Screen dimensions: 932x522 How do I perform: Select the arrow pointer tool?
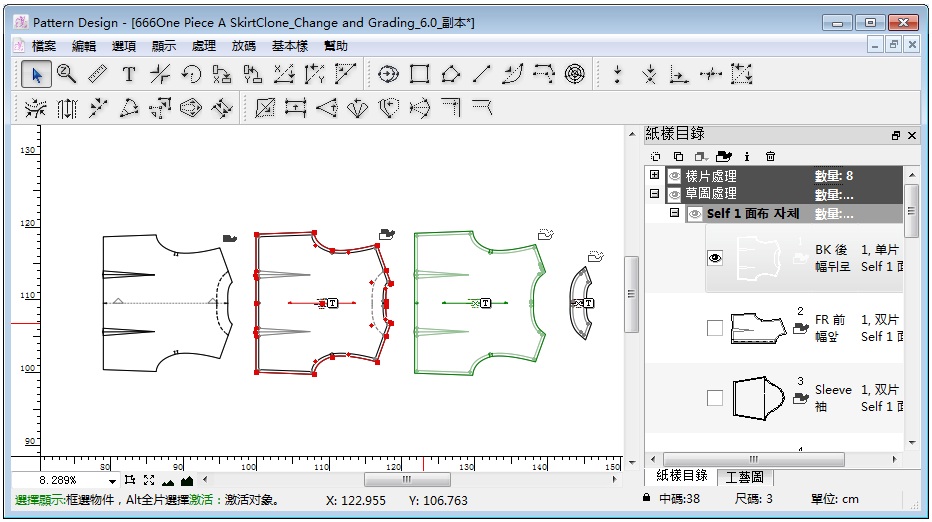tap(37, 74)
